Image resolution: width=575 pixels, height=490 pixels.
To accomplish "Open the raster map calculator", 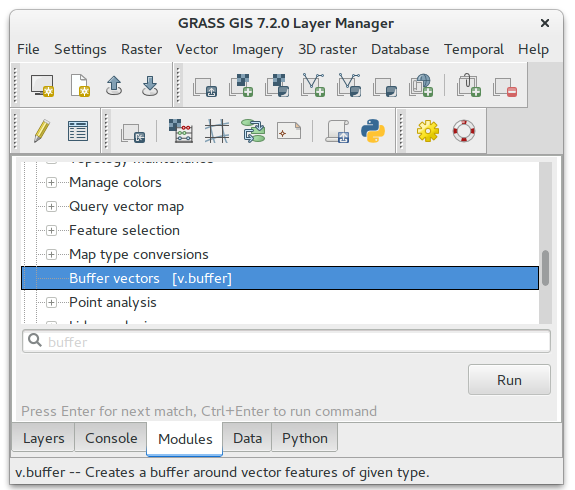I will point(181,131).
